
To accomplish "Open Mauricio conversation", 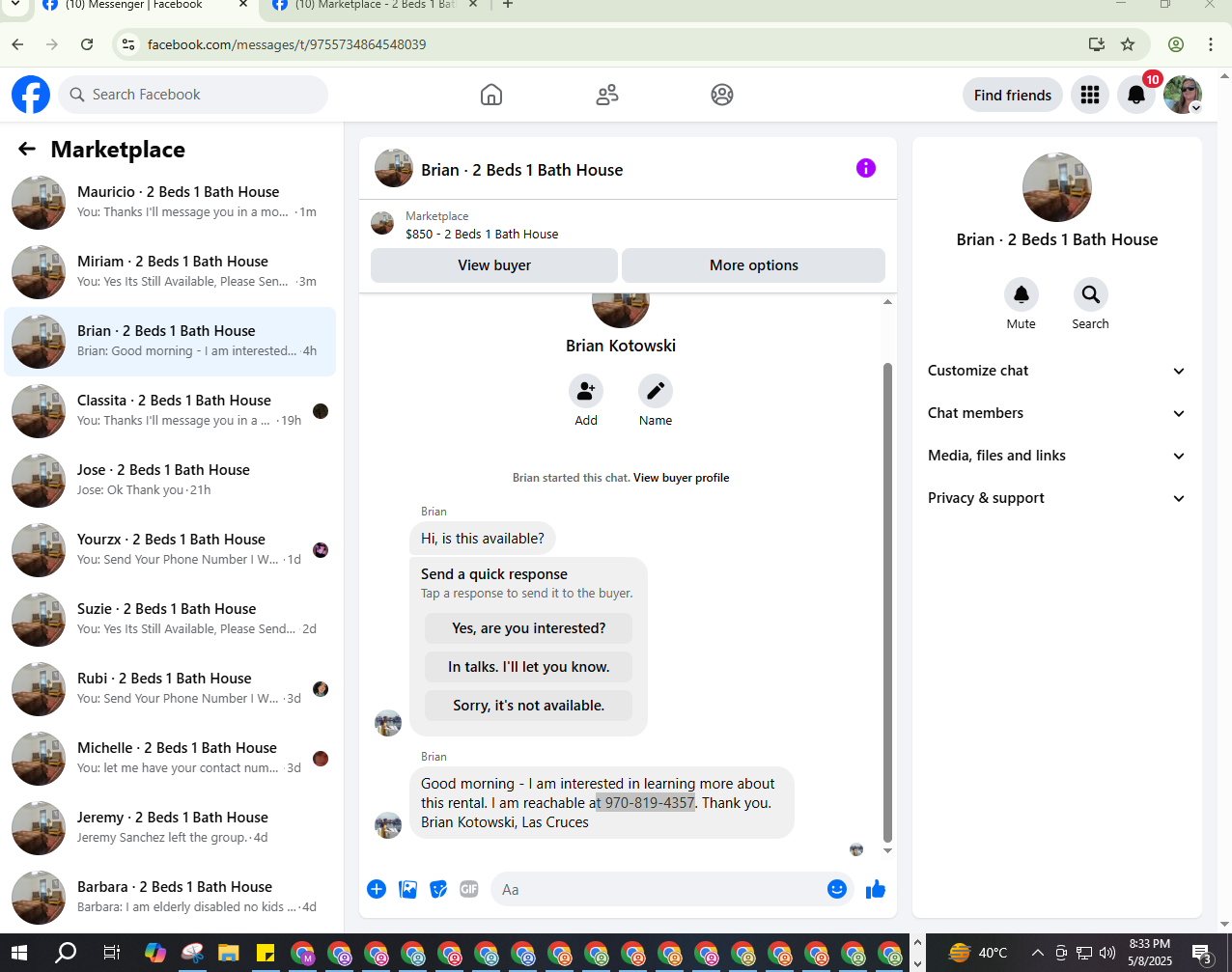I will pos(170,203).
